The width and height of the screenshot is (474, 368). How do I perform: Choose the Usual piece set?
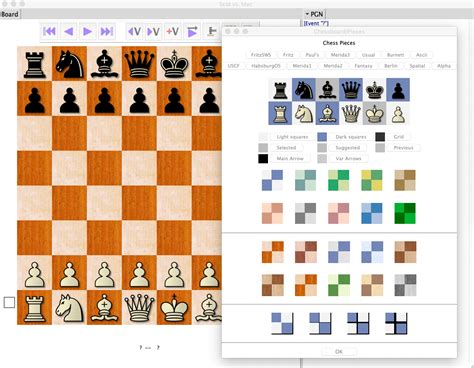368,55
